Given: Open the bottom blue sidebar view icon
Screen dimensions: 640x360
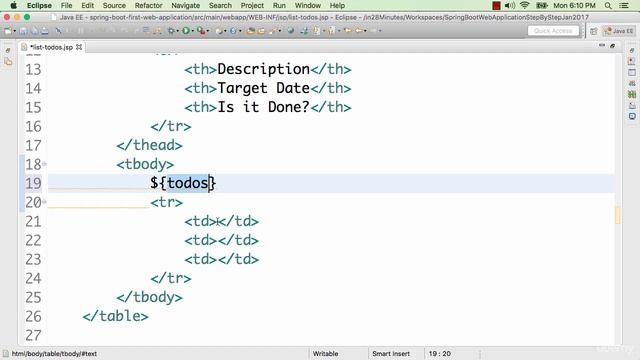Looking at the screenshot, I should point(632,116).
